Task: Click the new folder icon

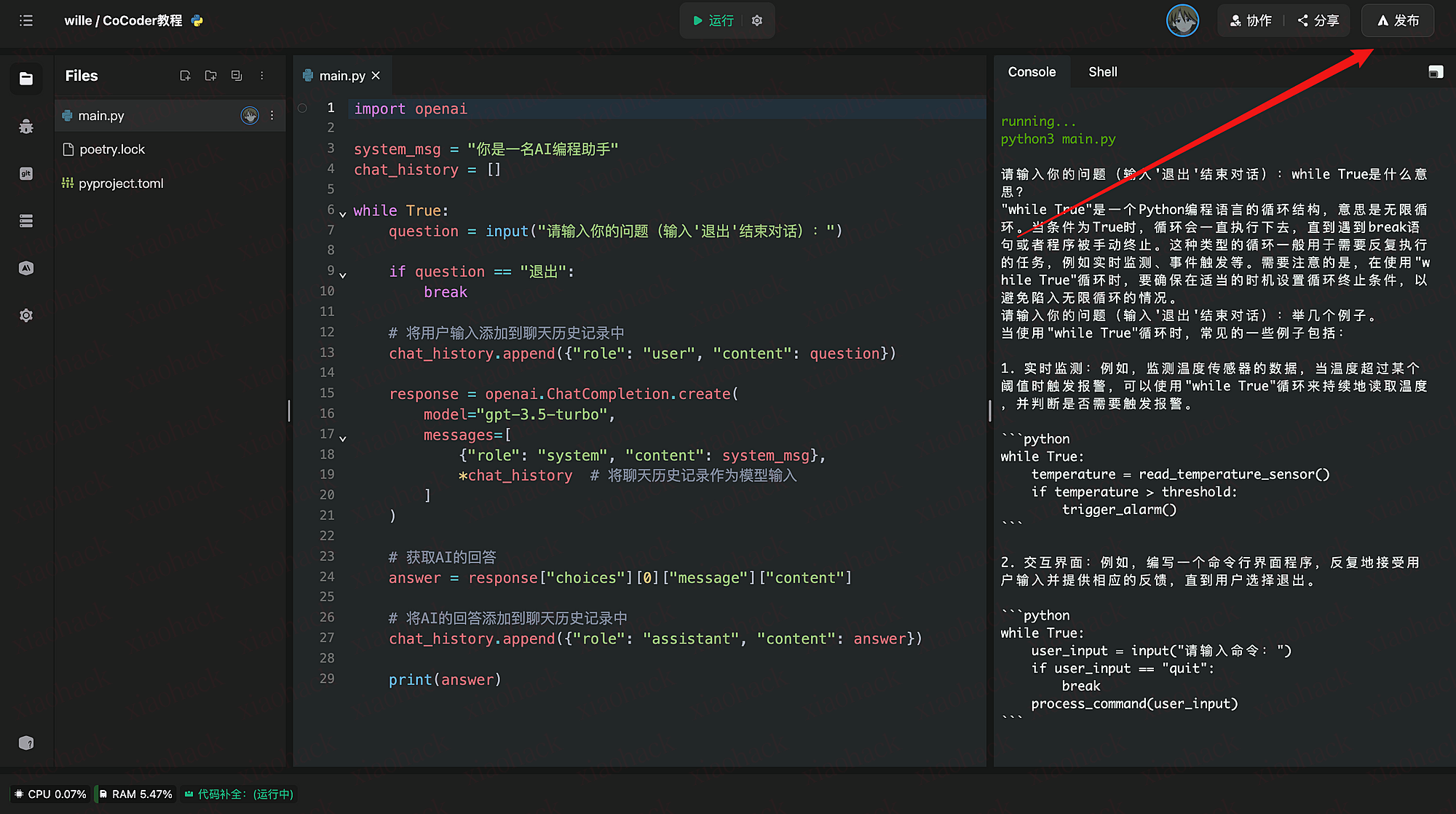Action: (211, 76)
